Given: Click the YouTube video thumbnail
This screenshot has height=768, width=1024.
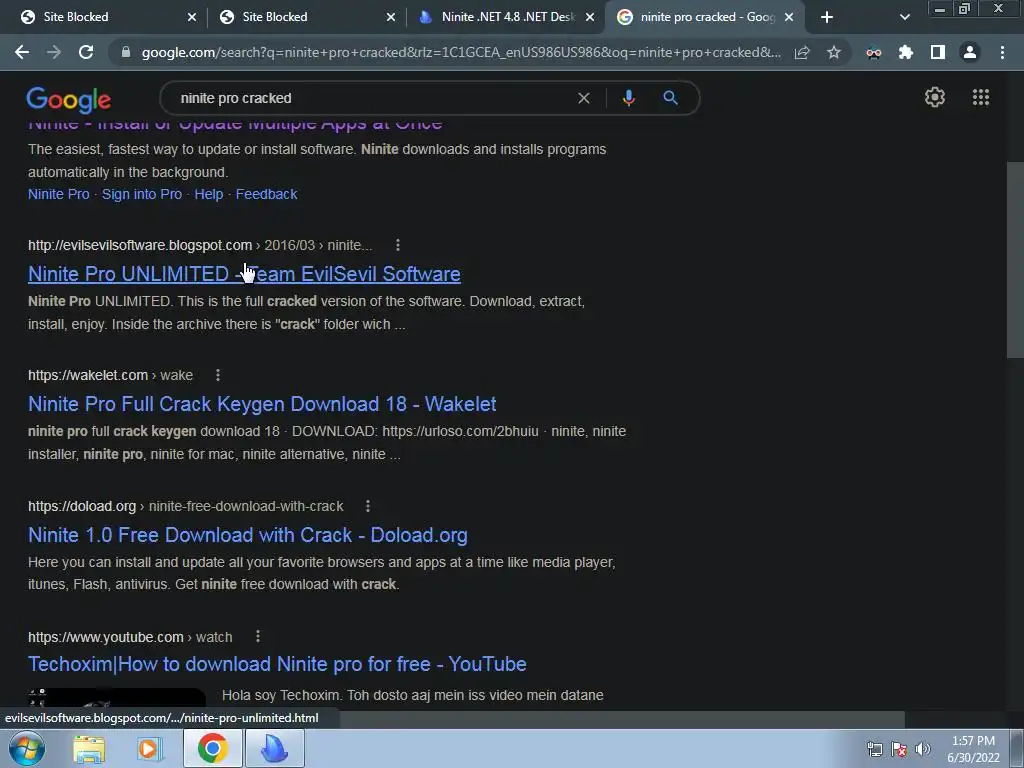Looking at the screenshot, I should (x=116, y=699).
